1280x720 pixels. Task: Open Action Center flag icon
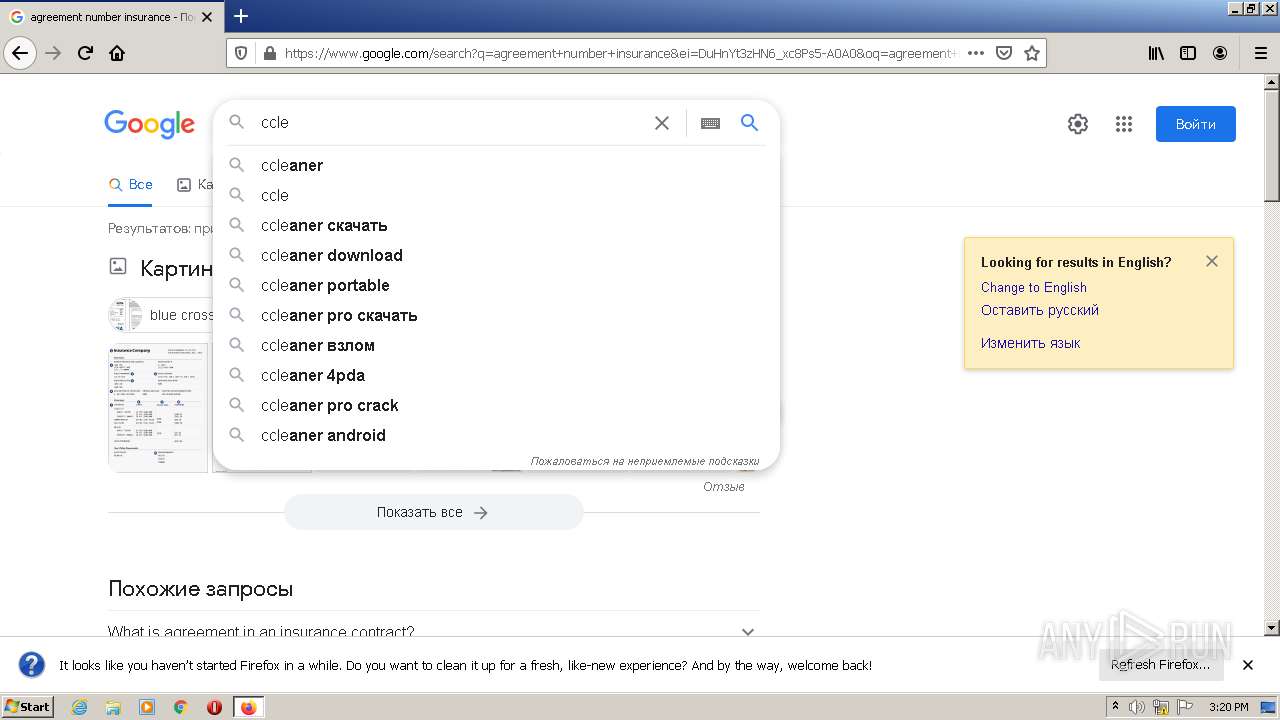[x=1184, y=707]
